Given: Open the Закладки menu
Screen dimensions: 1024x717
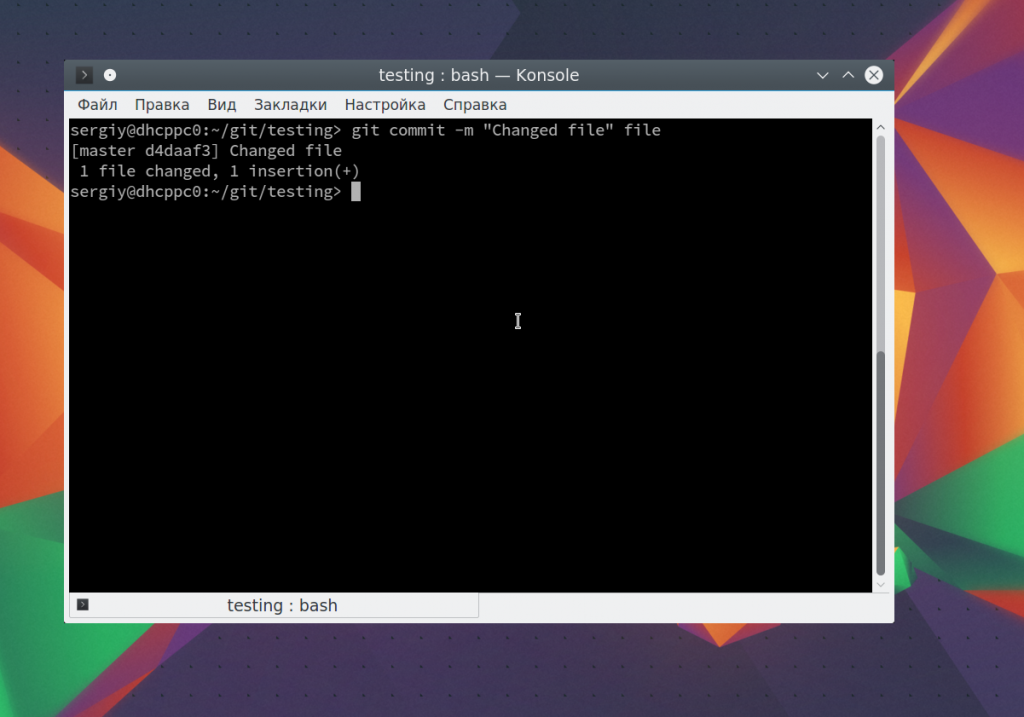Looking at the screenshot, I should coord(290,105).
